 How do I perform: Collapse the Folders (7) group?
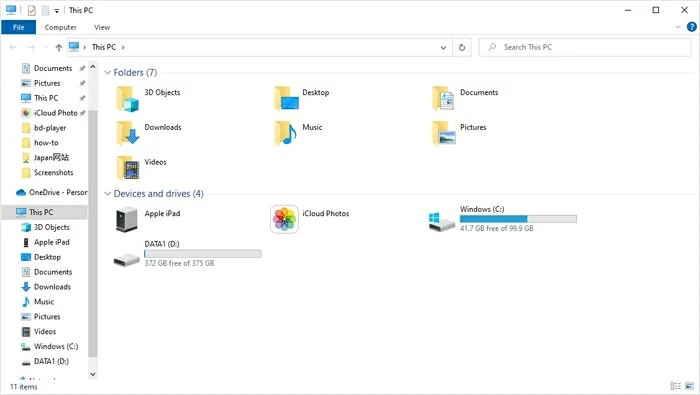(x=108, y=72)
